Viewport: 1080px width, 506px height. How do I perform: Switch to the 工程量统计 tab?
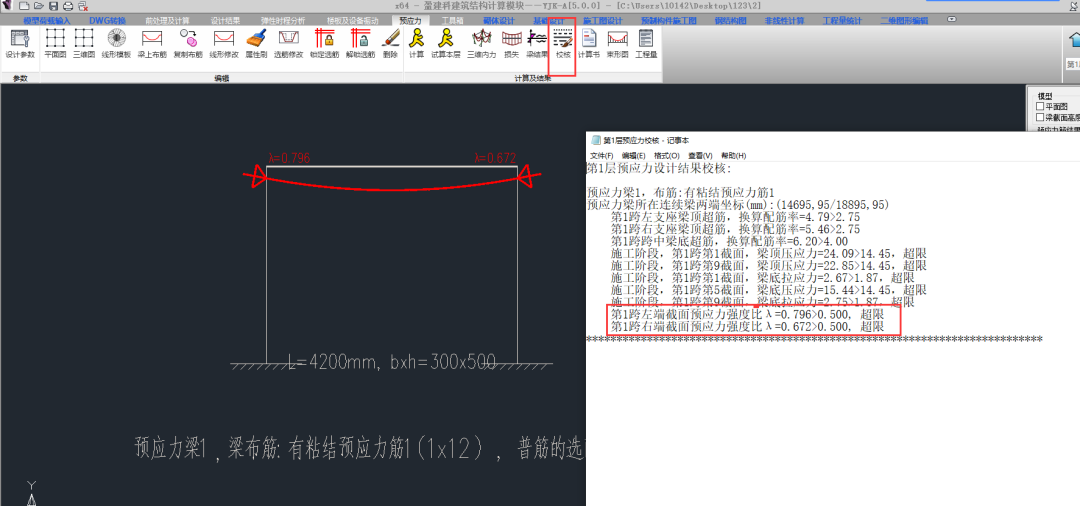[843, 21]
